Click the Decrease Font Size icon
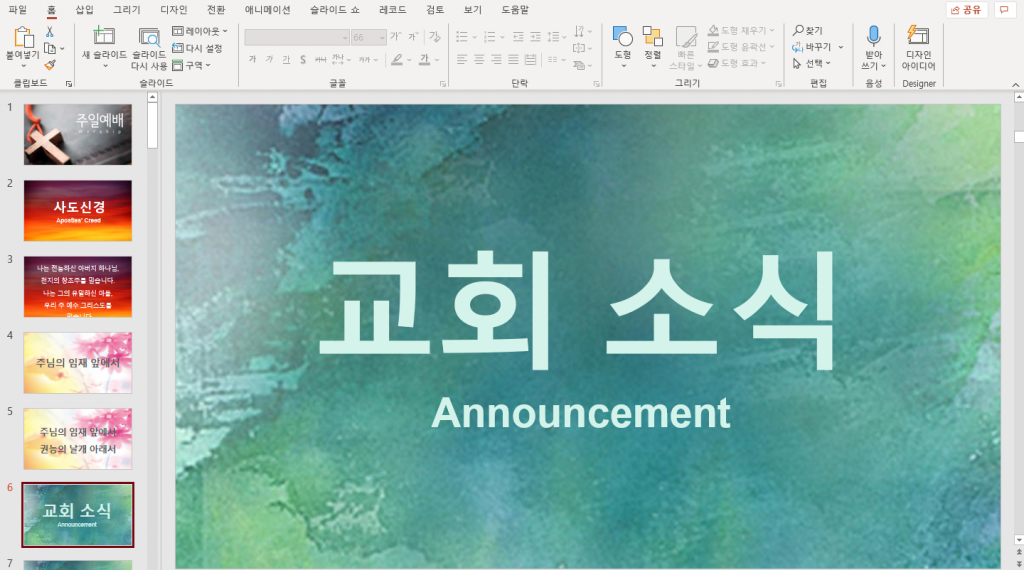1024x570 pixels. click(x=413, y=37)
